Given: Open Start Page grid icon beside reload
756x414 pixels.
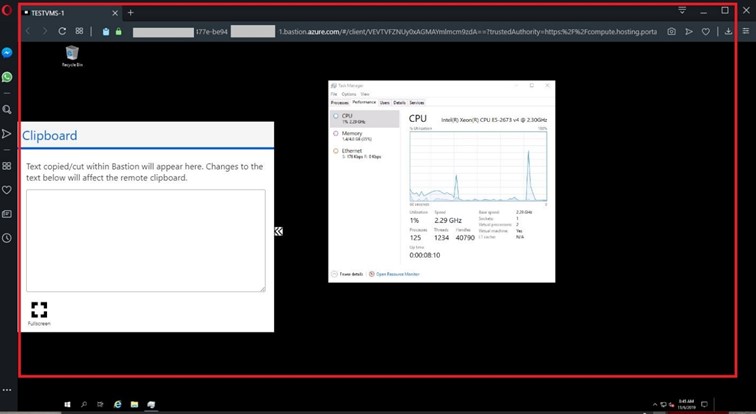Looking at the screenshot, I should pos(80,31).
